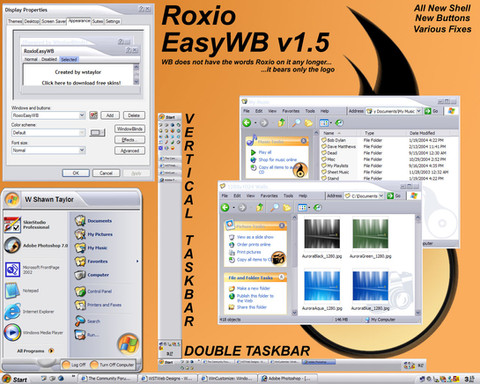Click the Delete button in Display Properties
This screenshot has width=480, height=384.
134,115
